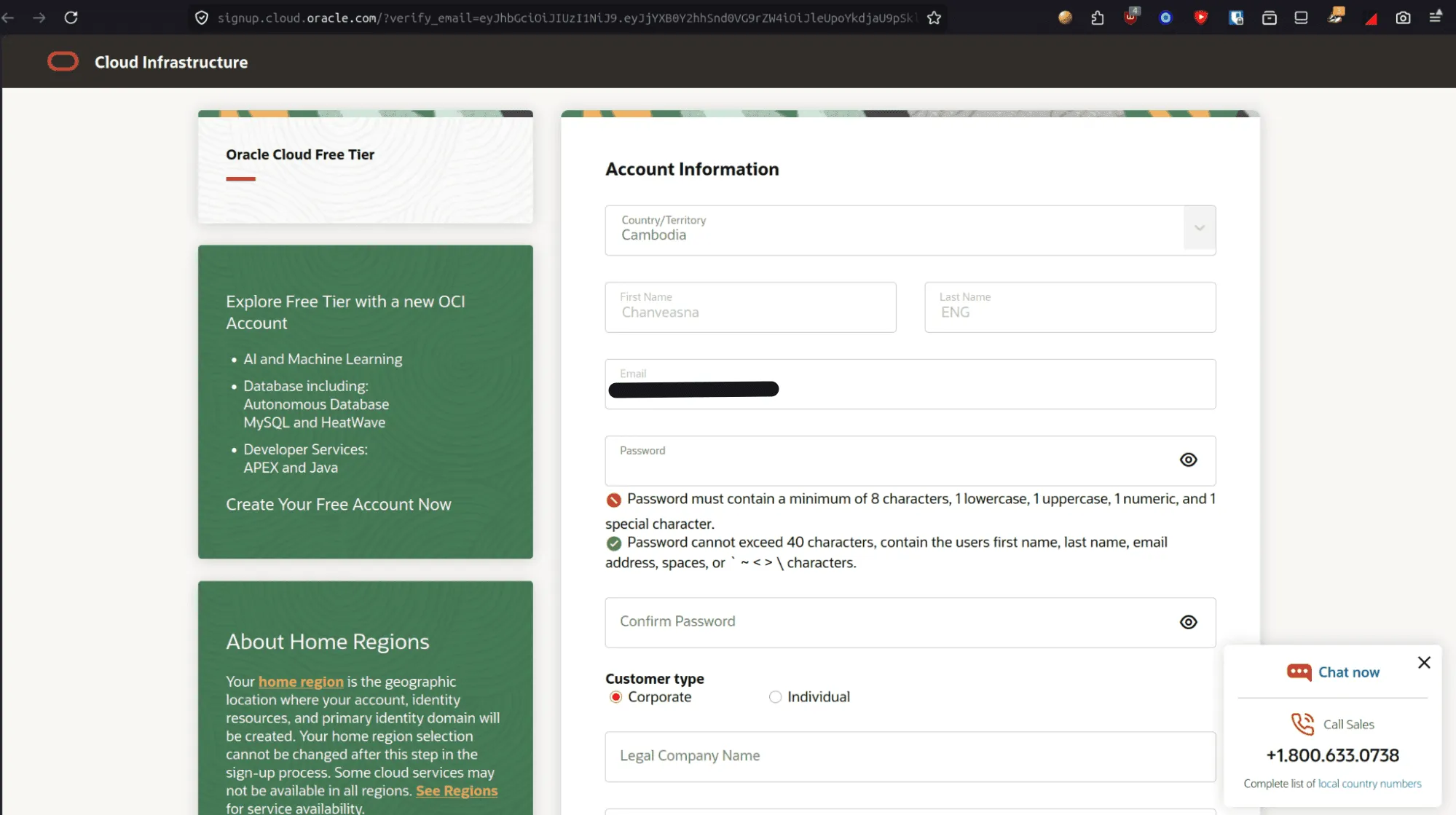Focus the Legal Company Name field
The image size is (1456, 815).
coord(910,757)
